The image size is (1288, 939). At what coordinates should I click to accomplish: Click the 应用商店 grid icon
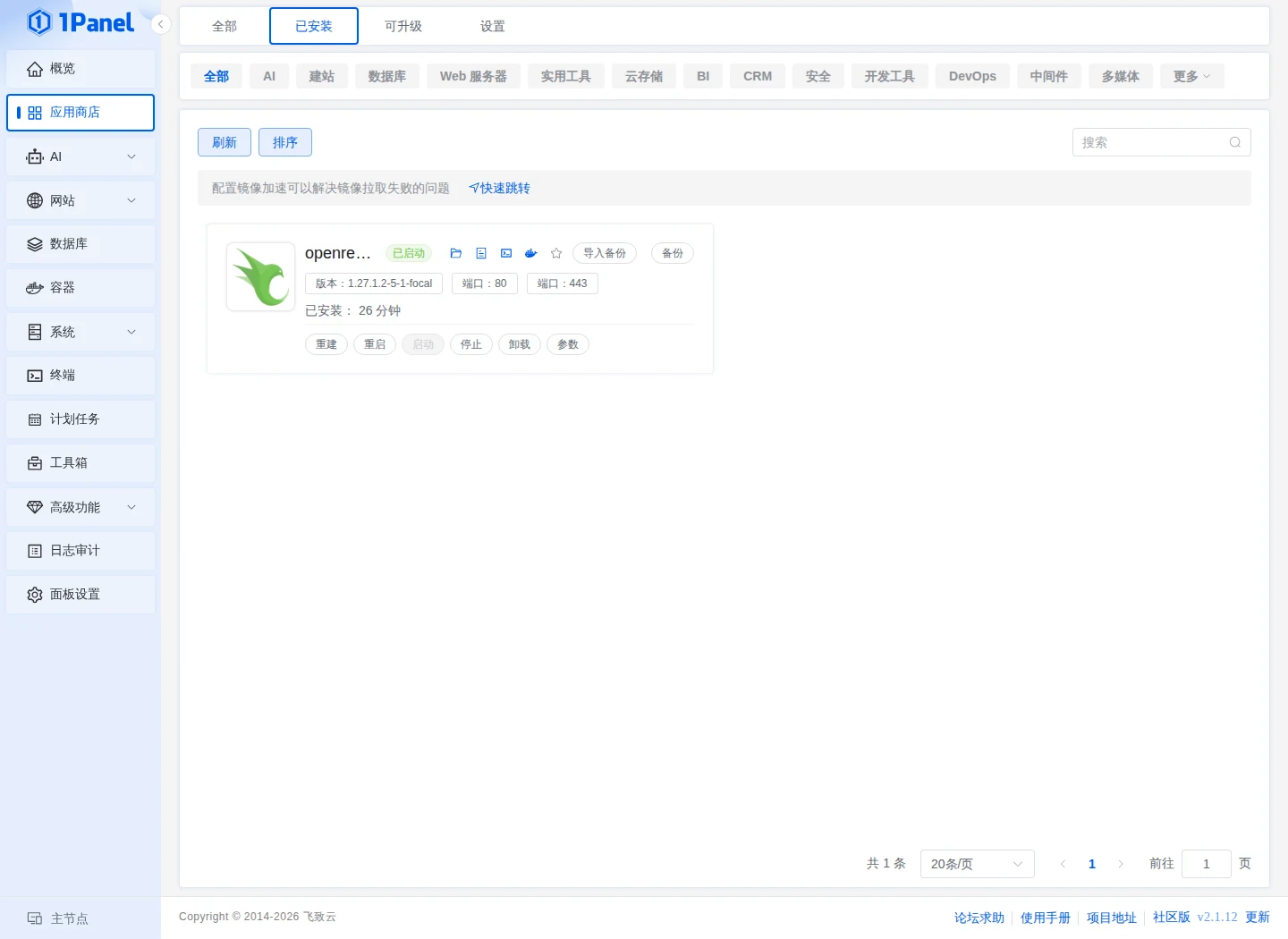[x=35, y=113]
